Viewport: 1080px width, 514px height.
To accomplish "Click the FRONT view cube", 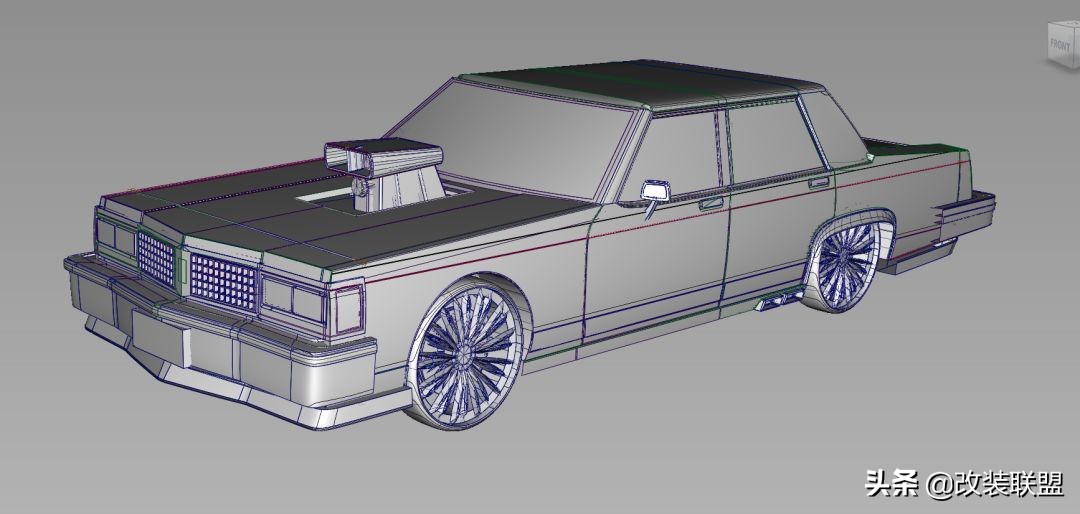I will click(x=1063, y=45).
